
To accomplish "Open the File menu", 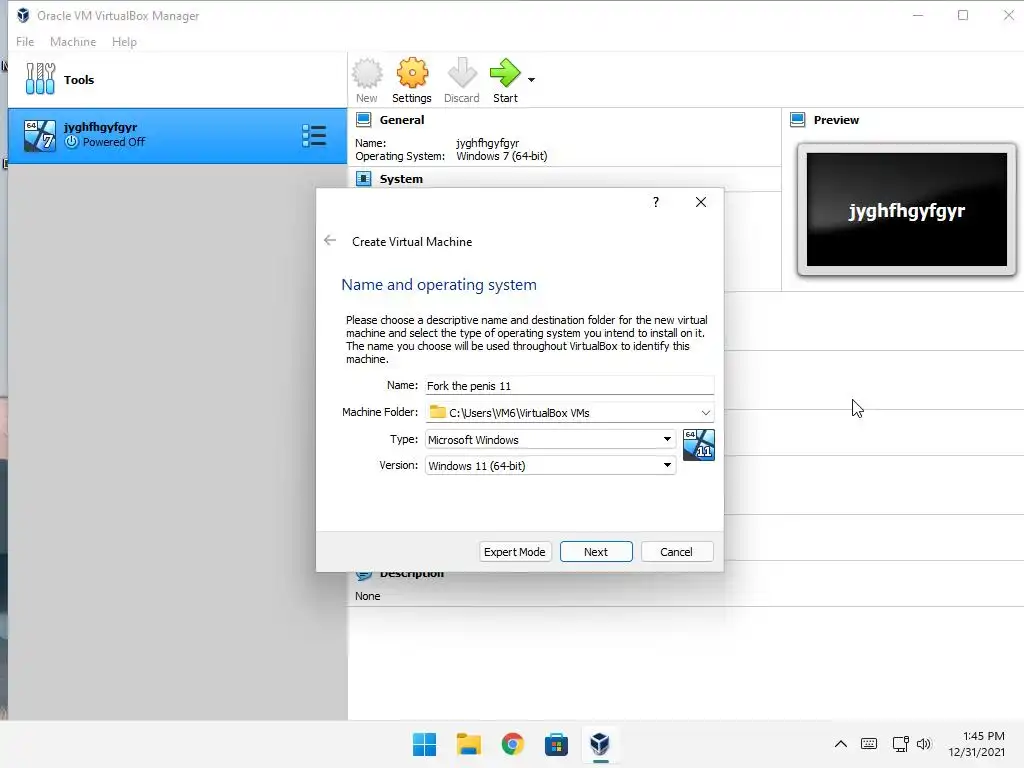I will point(25,42).
